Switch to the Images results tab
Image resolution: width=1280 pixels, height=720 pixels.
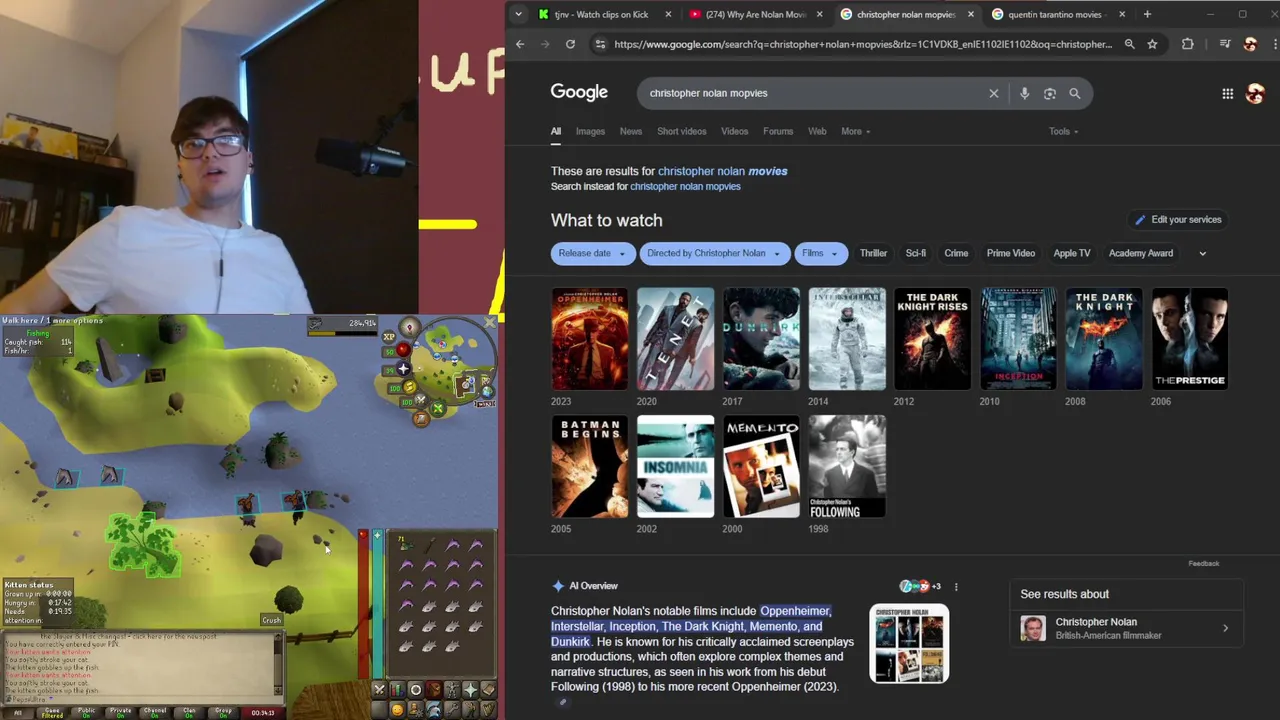[590, 131]
